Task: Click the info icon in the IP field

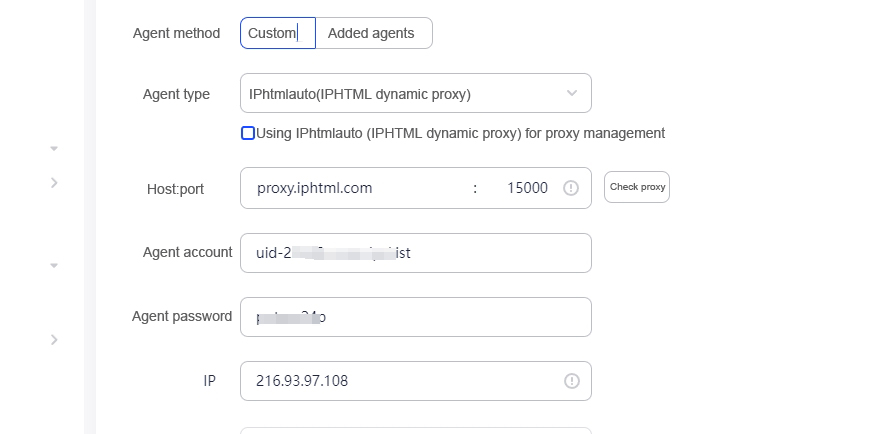Action: 571,381
